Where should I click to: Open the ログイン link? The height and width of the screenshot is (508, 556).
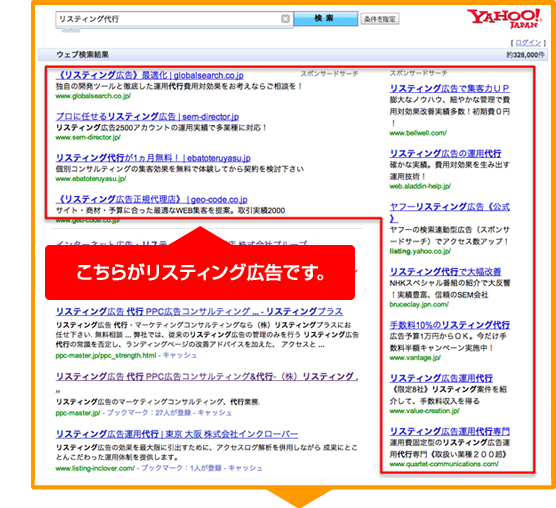coord(528,43)
